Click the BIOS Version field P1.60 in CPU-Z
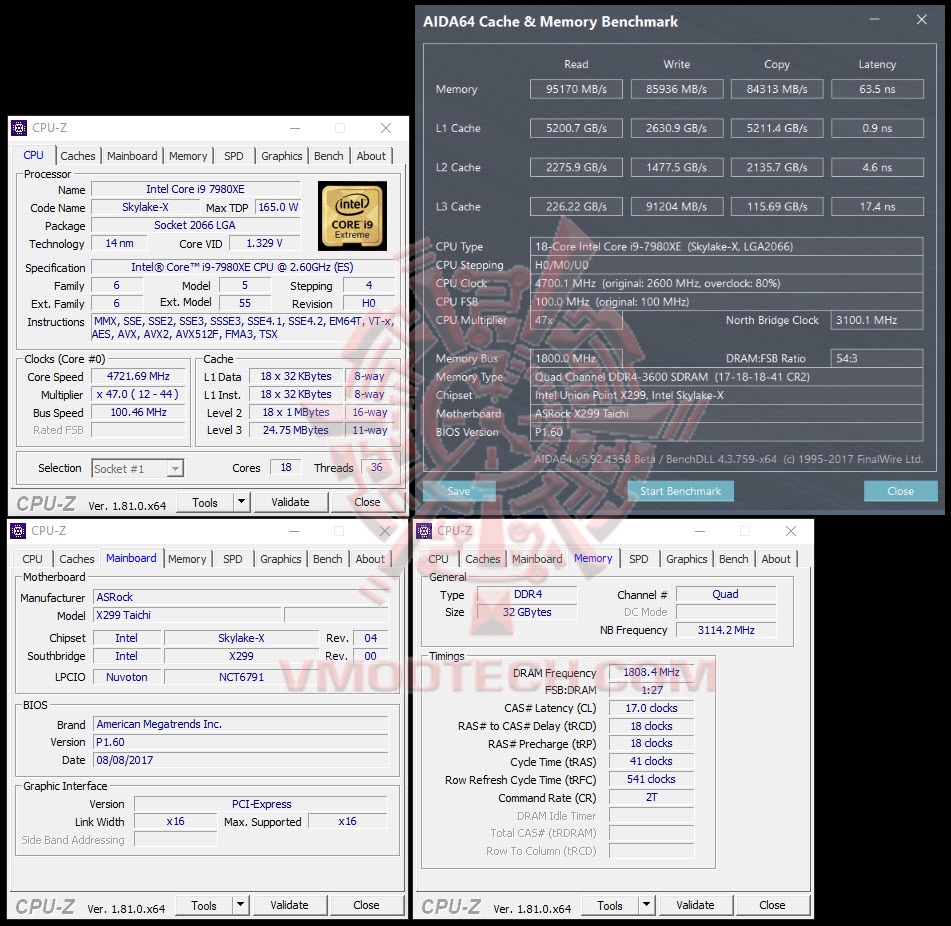Viewport: 951px width, 926px height. 241,742
